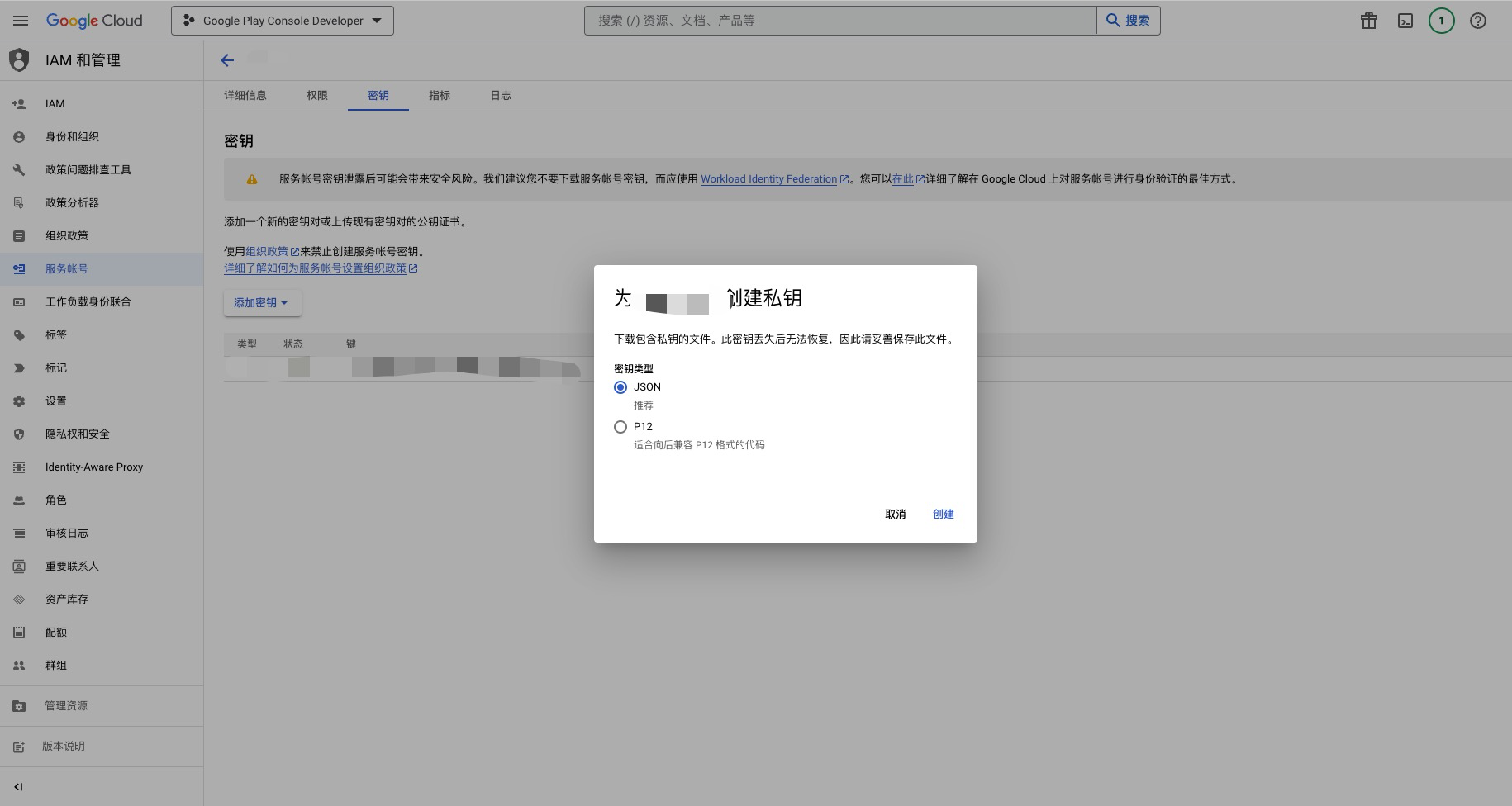This screenshot has width=1512, height=806.
Task: Click the 审核日志 list icon
Action: pos(19,533)
